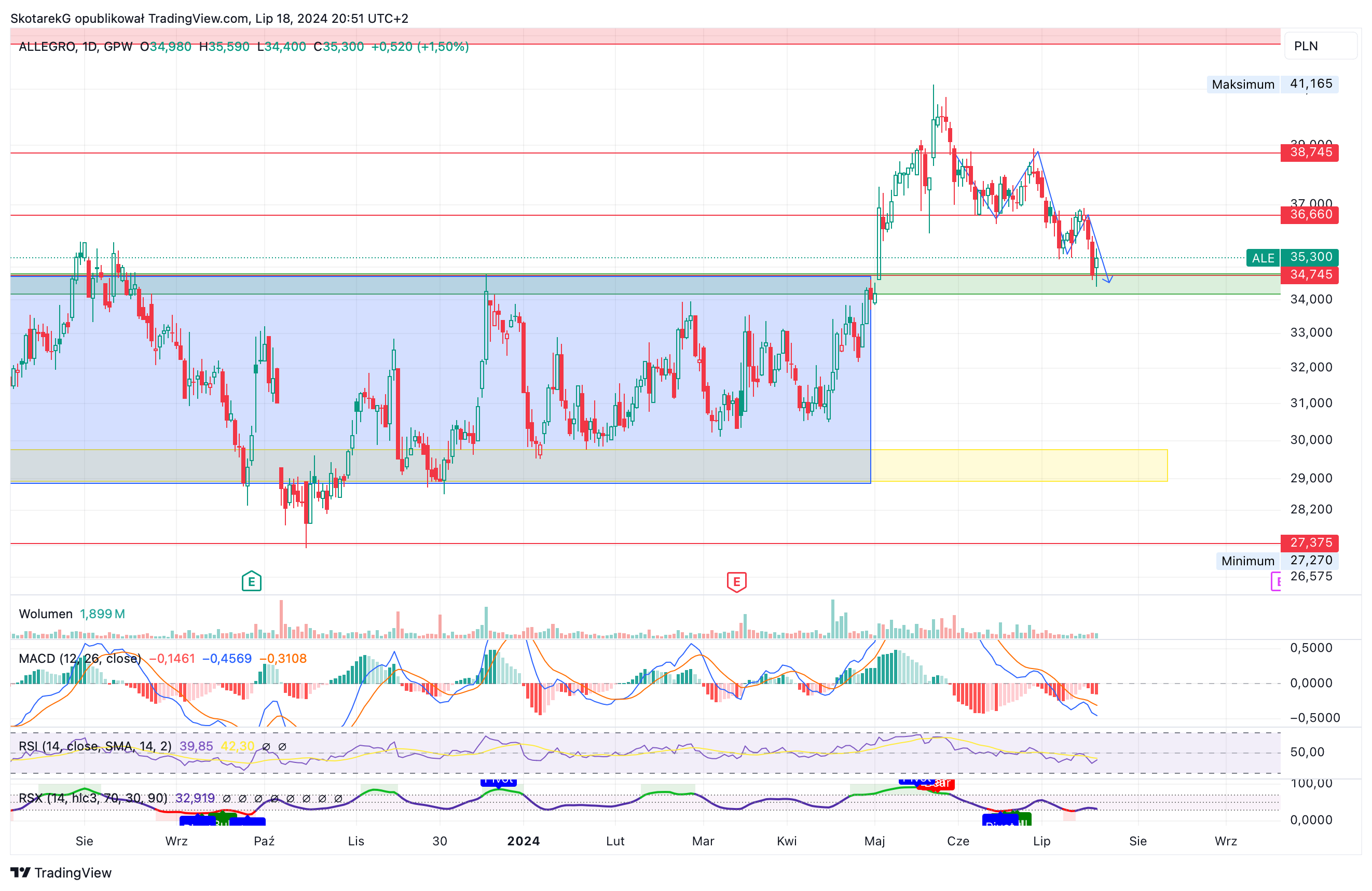Click the TradingView logo at bottom

(61, 872)
